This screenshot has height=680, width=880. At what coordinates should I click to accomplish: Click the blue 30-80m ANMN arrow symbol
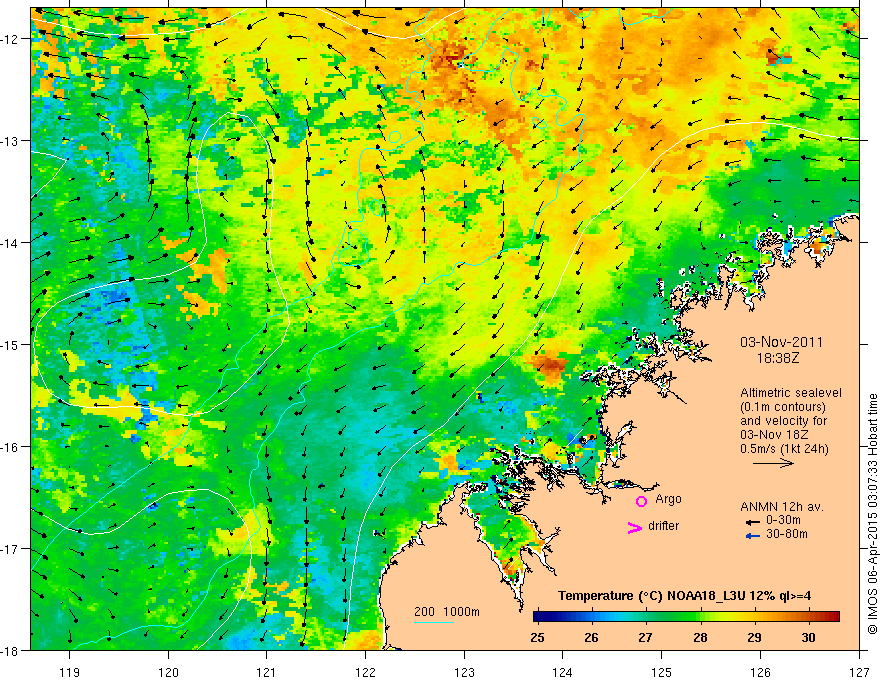753,536
